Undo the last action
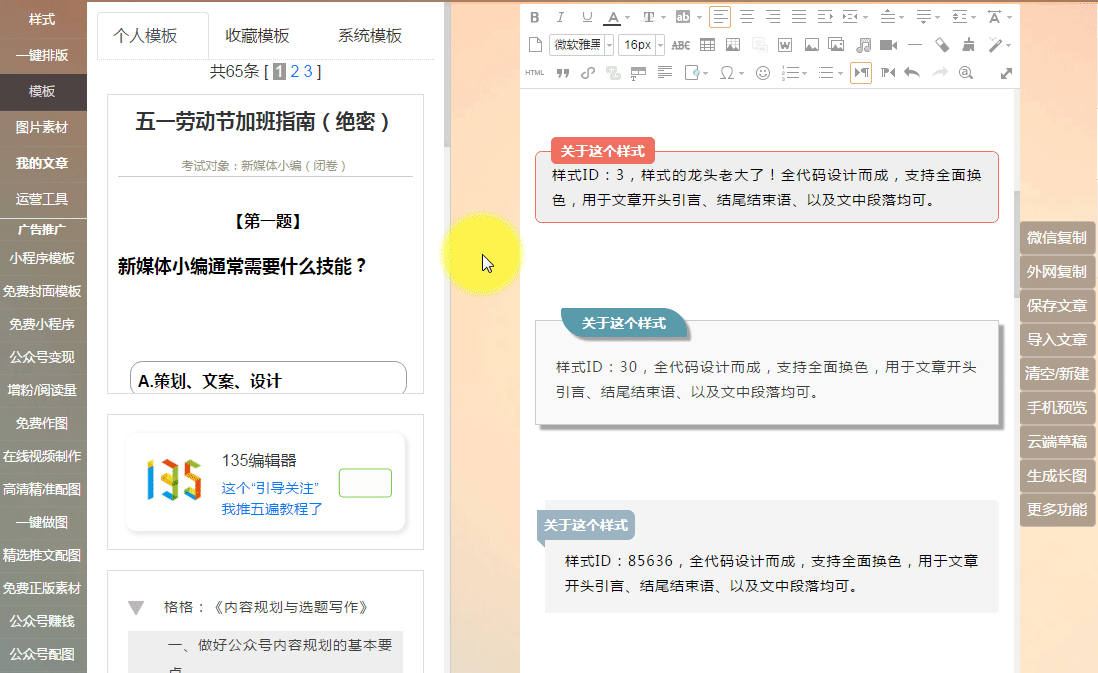This screenshot has height=673, width=1098. click(x=912, y=73)
